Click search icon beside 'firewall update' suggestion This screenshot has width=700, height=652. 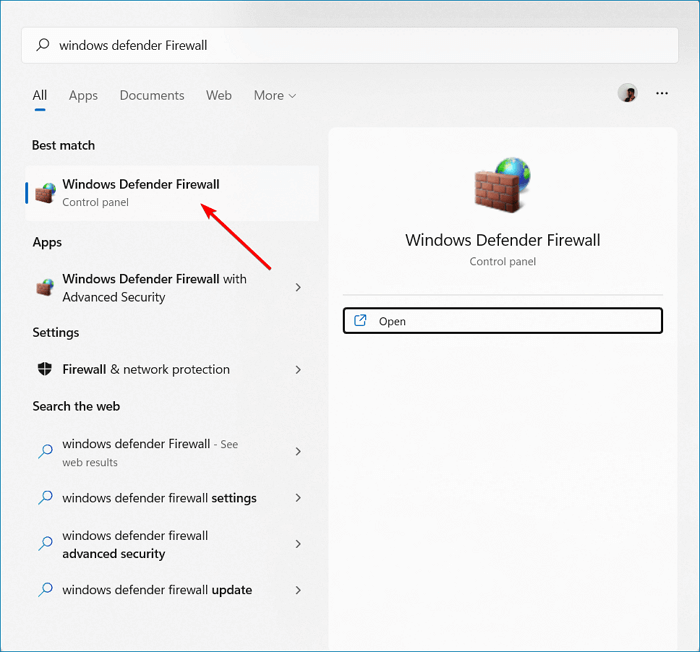46,589
